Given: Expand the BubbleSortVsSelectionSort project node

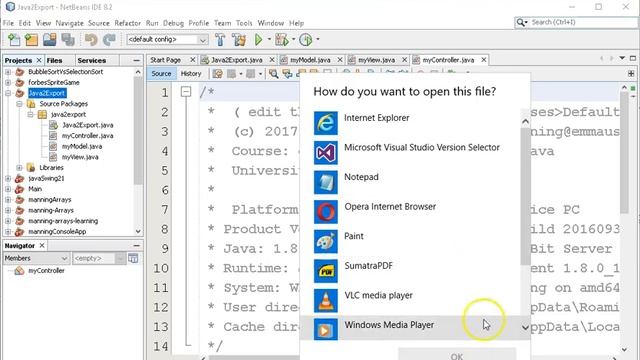Looking at the screenshot, I should [8, 72].
